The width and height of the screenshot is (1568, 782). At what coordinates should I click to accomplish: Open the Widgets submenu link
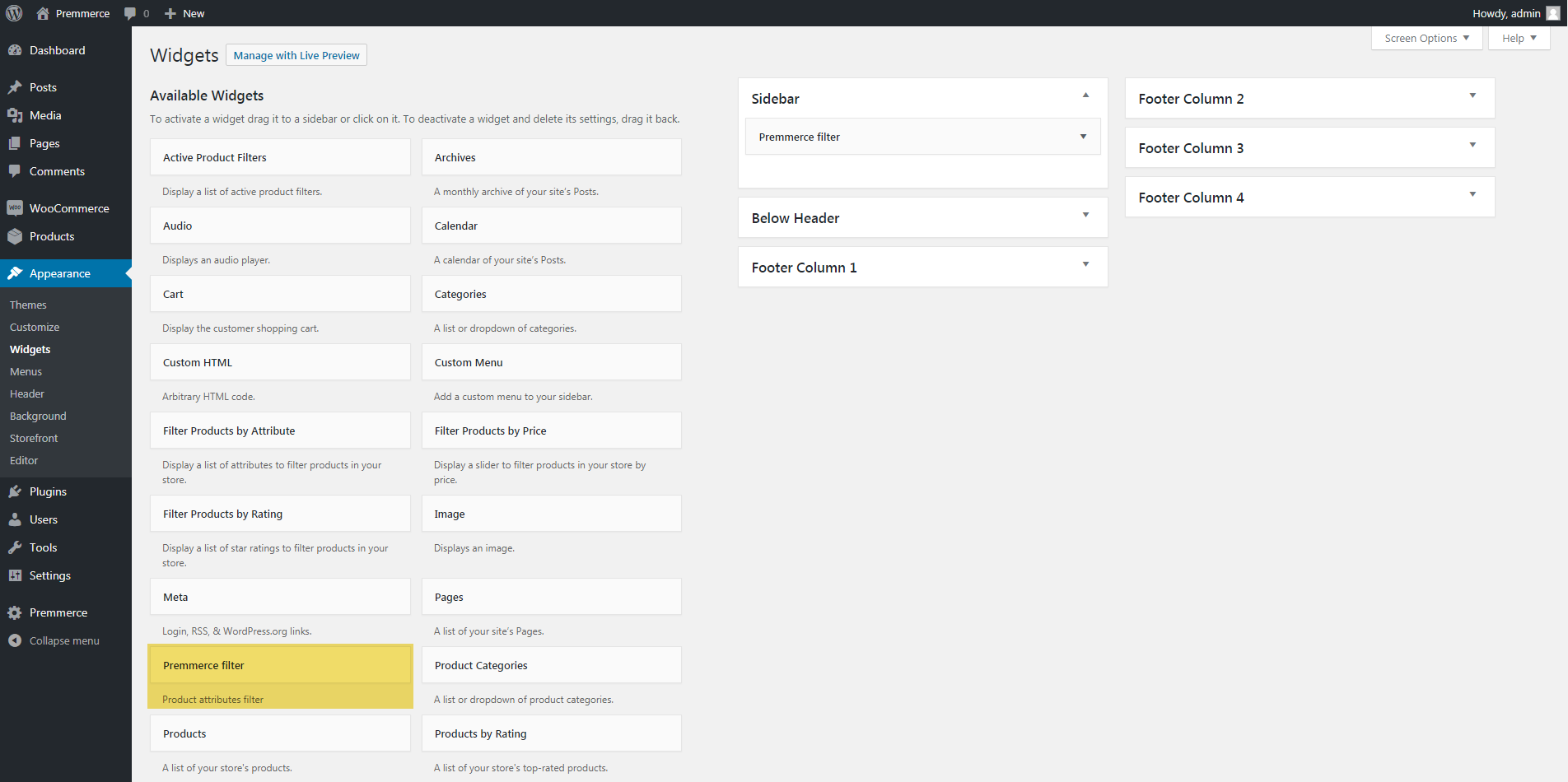30,349
